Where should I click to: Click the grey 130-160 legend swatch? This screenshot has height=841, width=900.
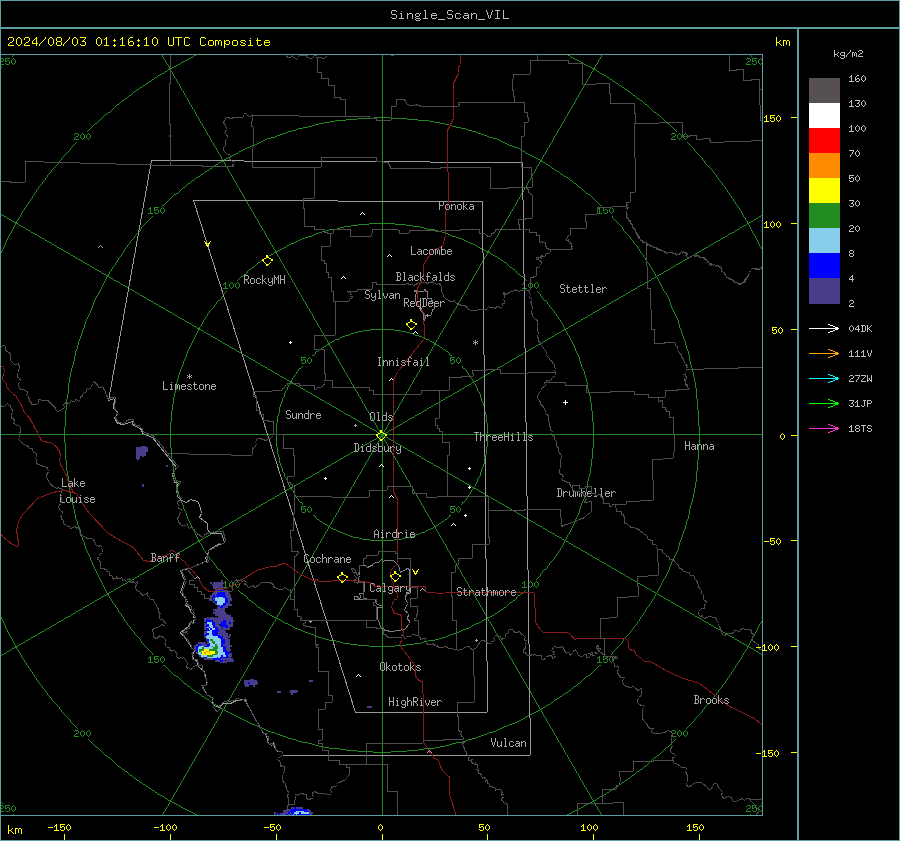pos(824,91)
